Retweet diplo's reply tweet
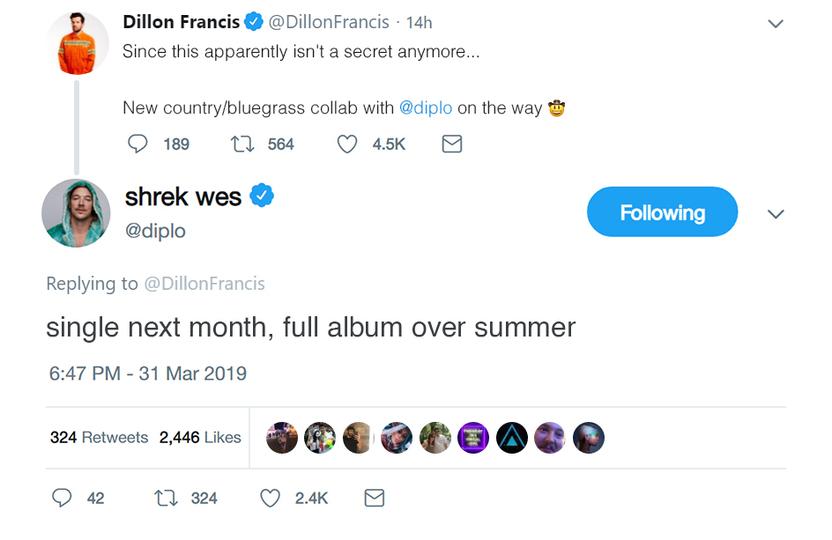Screen dimensions: 832x540 point(165,497)
